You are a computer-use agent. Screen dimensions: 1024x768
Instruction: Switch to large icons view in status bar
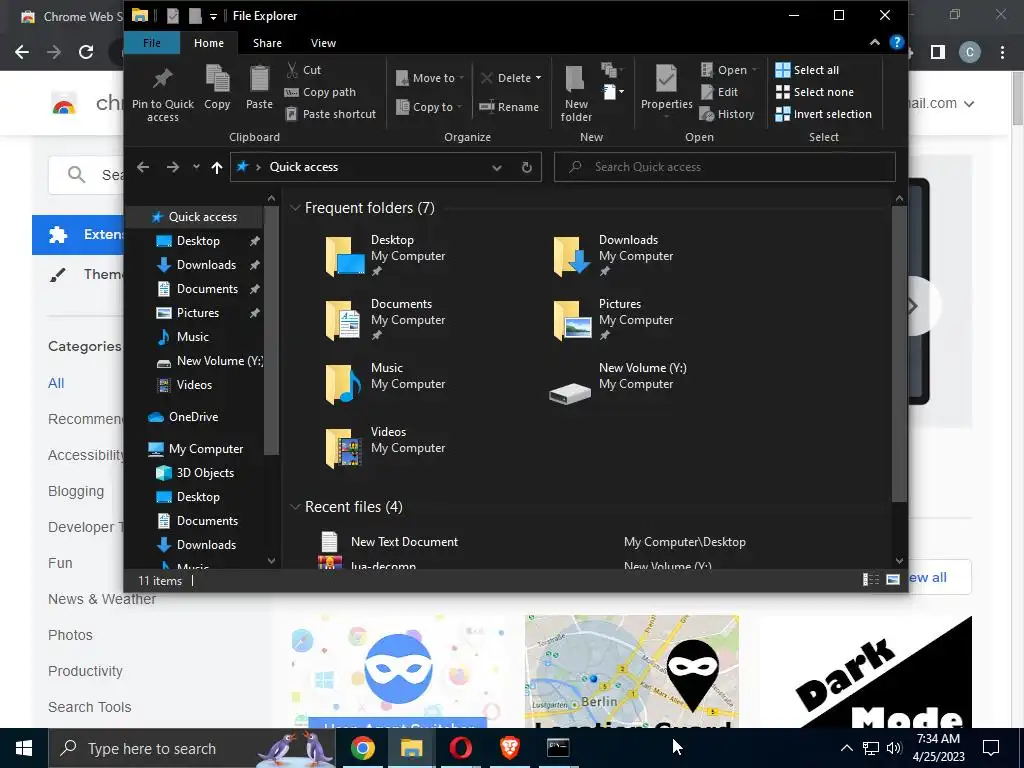(x=893, y=580)
